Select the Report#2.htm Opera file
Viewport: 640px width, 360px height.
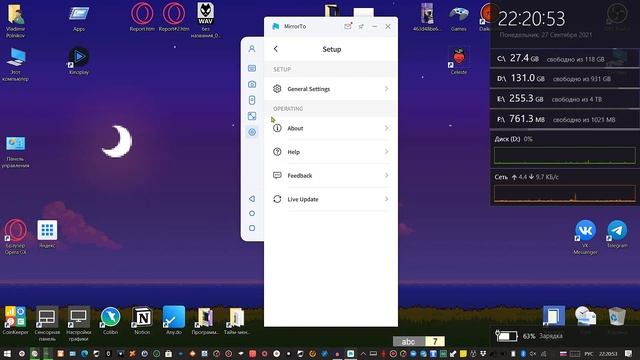tap(174, 17)
